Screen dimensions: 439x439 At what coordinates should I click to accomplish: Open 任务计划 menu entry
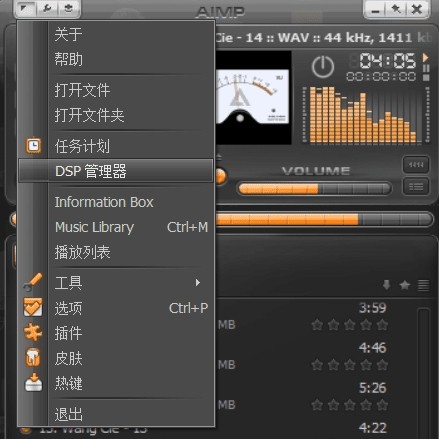click(115, 146)
